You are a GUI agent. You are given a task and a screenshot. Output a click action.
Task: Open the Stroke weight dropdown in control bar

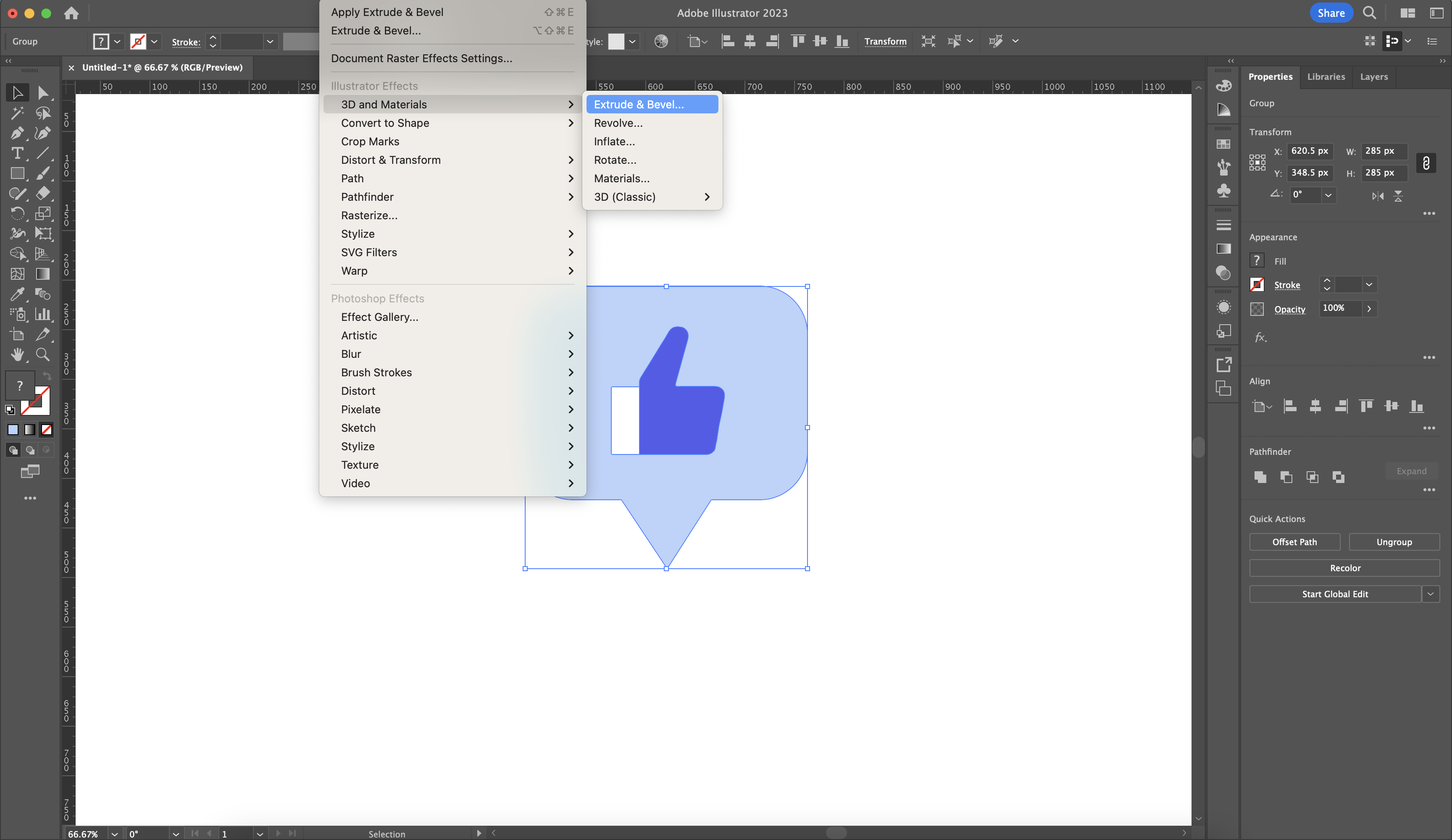click(270, 42)
